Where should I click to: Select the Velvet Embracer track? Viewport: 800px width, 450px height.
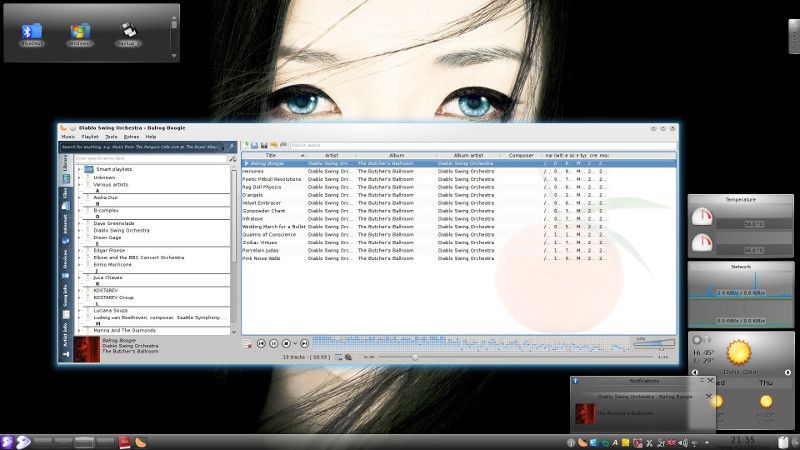pos(459,203)
